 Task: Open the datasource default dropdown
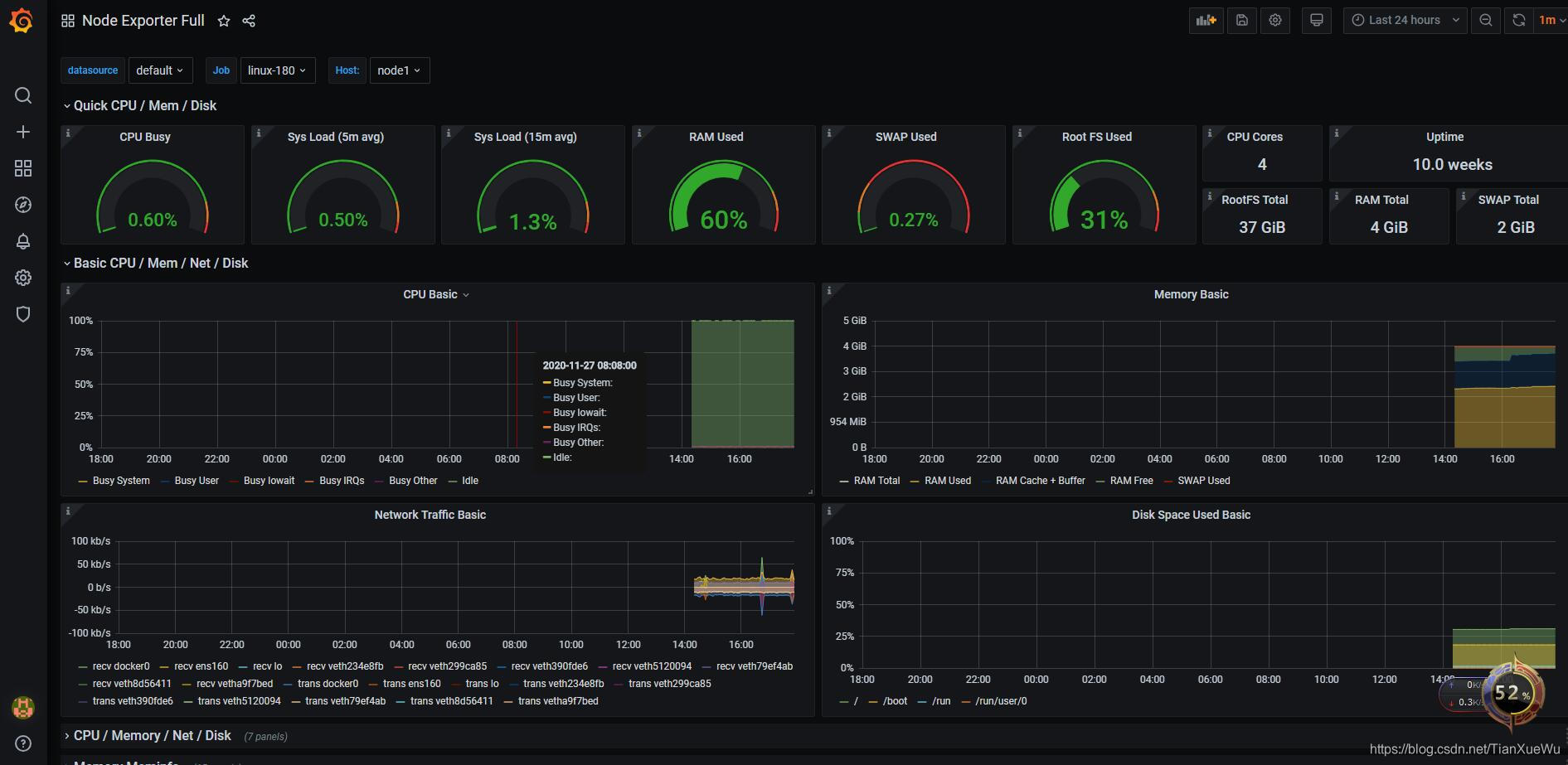pos(159,70)
